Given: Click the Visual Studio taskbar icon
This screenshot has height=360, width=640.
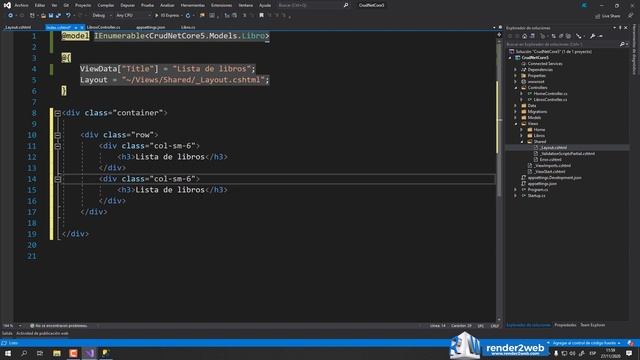Looking at the screenshot, I should (x=90, y=353).
